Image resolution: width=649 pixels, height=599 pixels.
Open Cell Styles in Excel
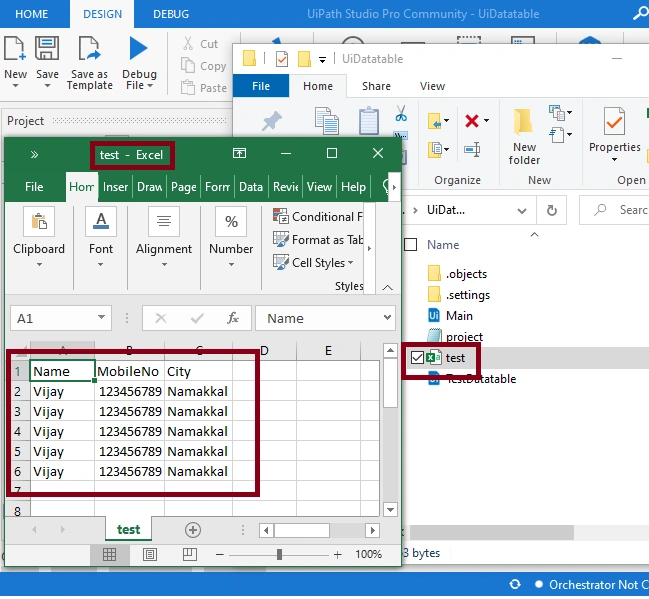tap(313, 262)
